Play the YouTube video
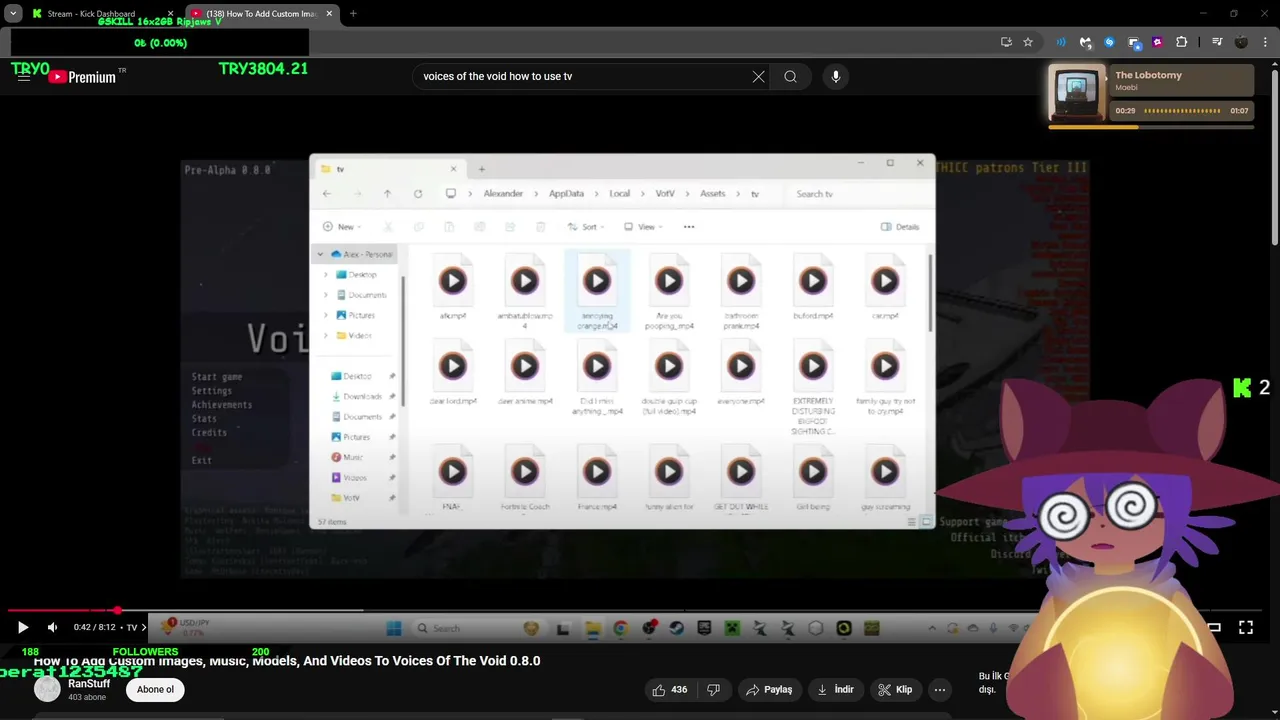 [22, 627]
